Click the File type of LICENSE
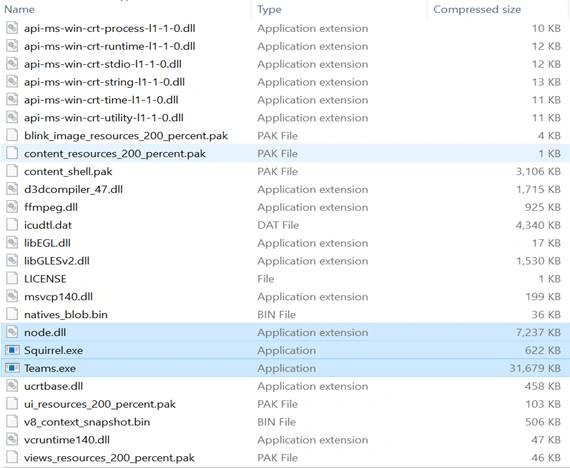570x468 pixels. tap(266, 279)
